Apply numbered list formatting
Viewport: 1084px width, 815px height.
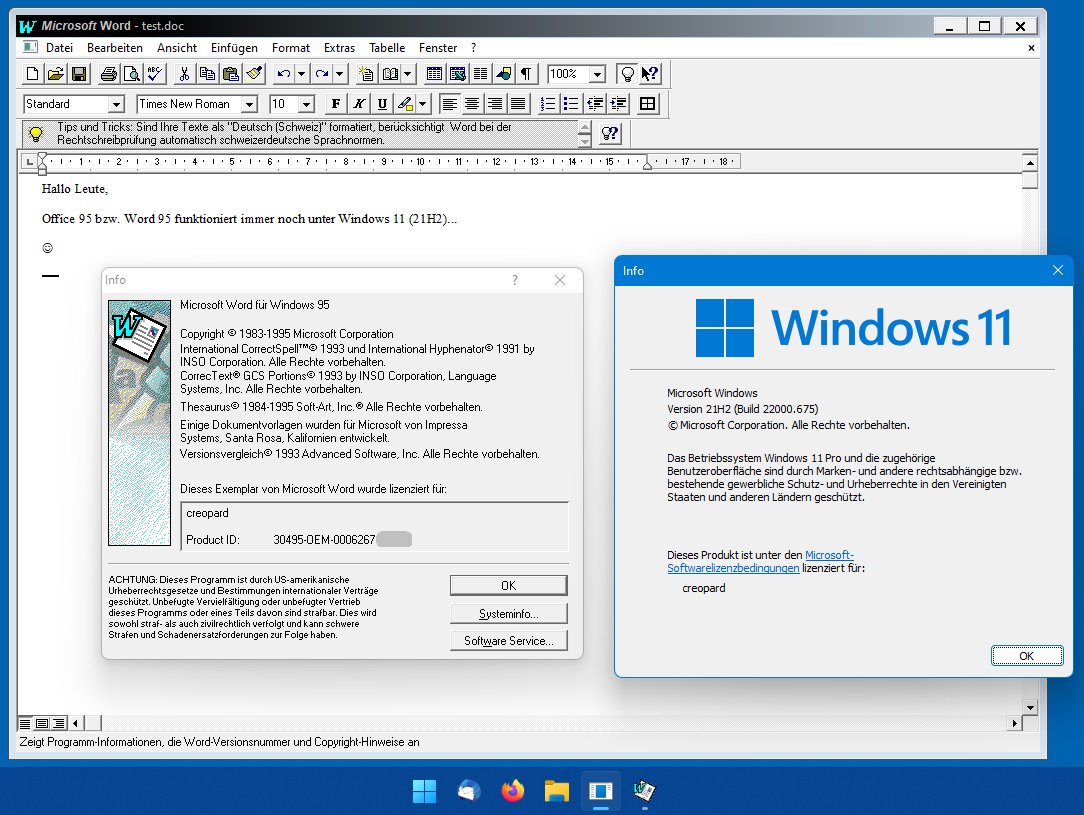(548, 104)
